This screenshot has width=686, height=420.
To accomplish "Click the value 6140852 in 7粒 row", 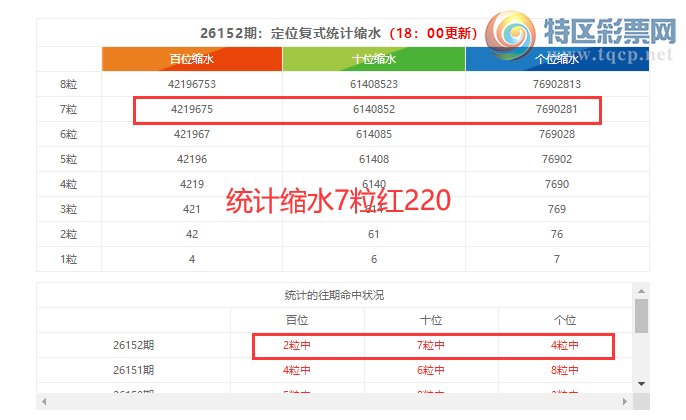I will point(374,109).
